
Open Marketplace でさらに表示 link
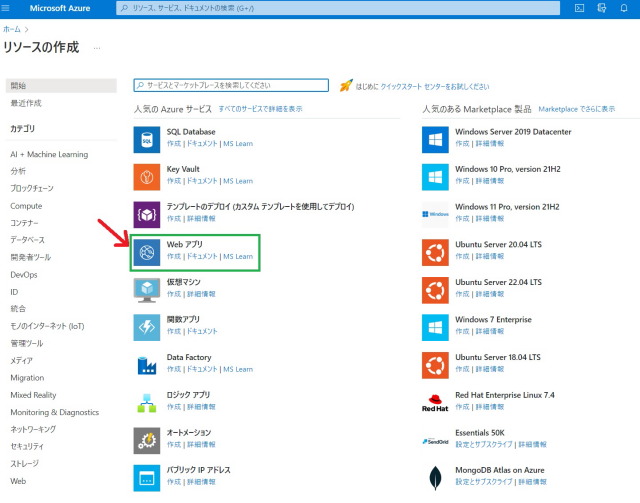pos(577,109)
